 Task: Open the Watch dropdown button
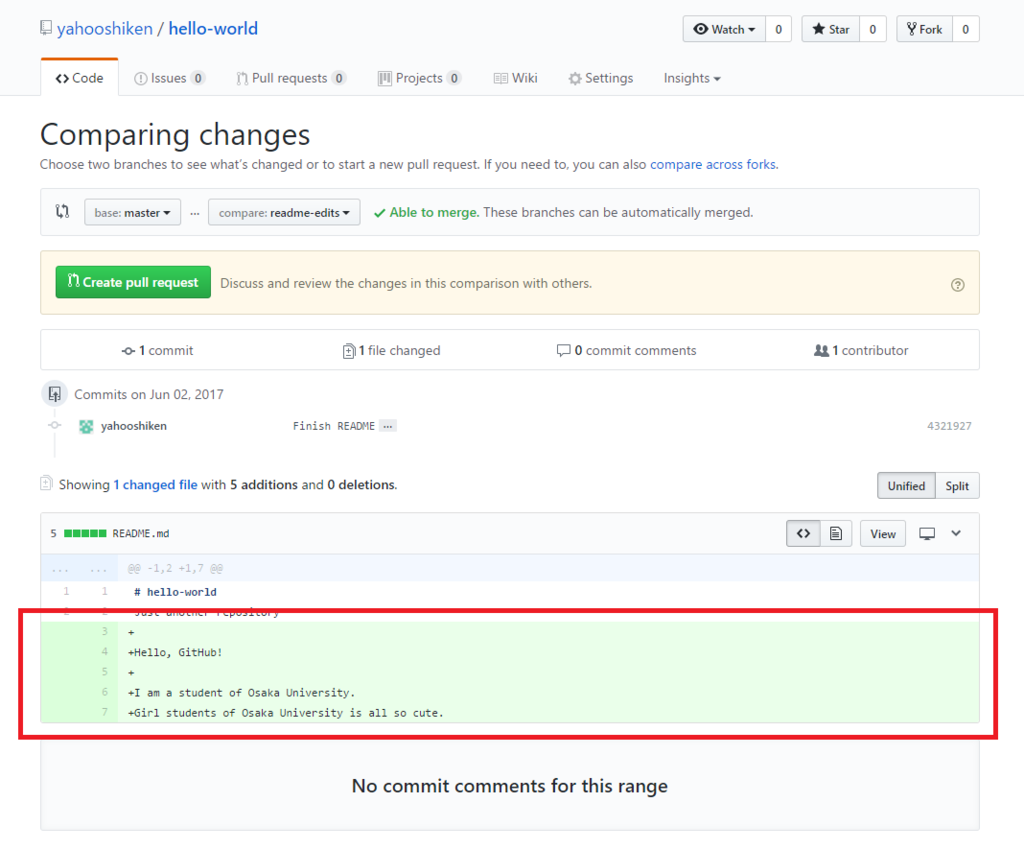click(724, 29)
